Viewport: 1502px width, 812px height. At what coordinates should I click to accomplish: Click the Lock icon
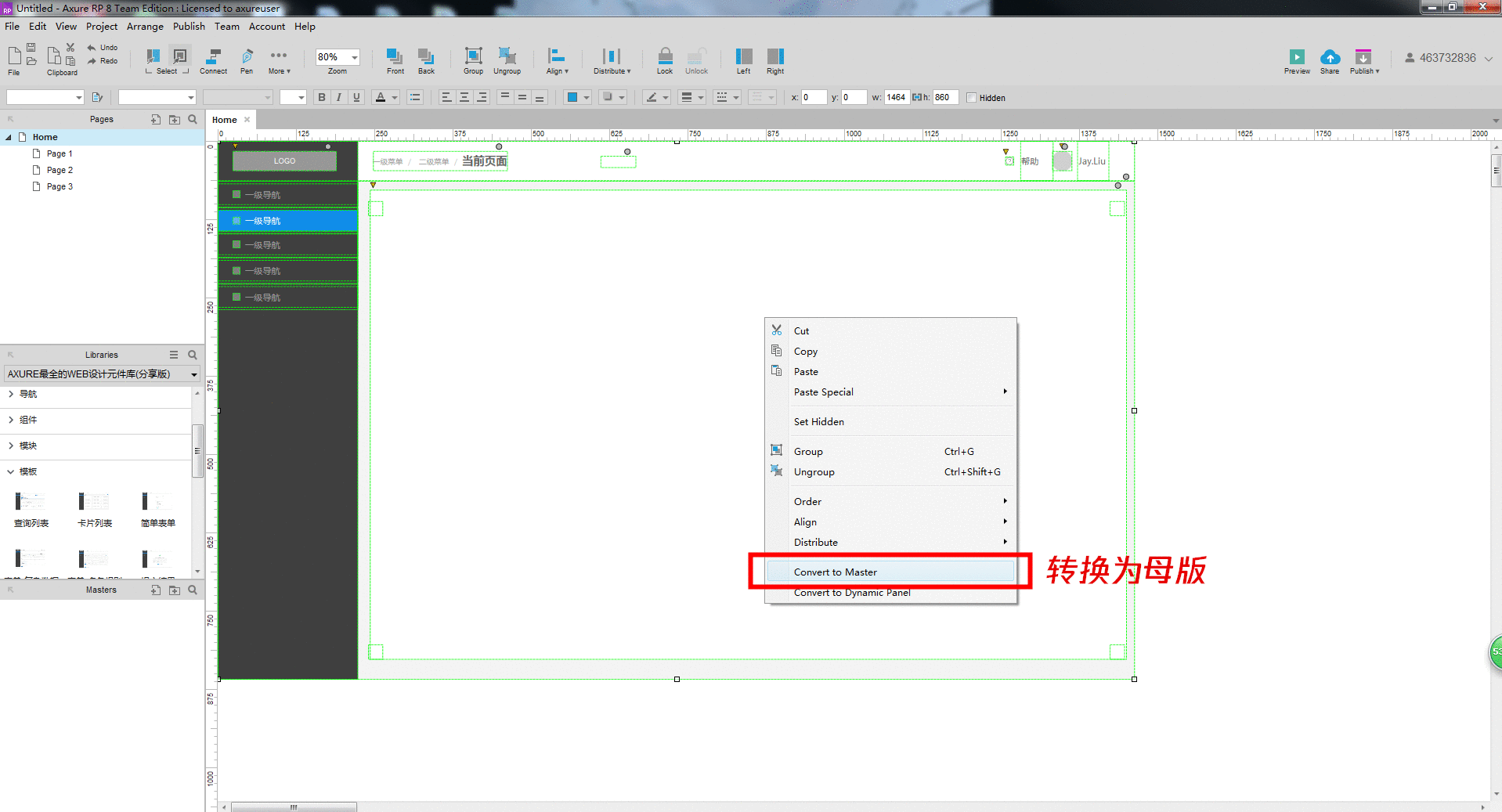point(665,56)
